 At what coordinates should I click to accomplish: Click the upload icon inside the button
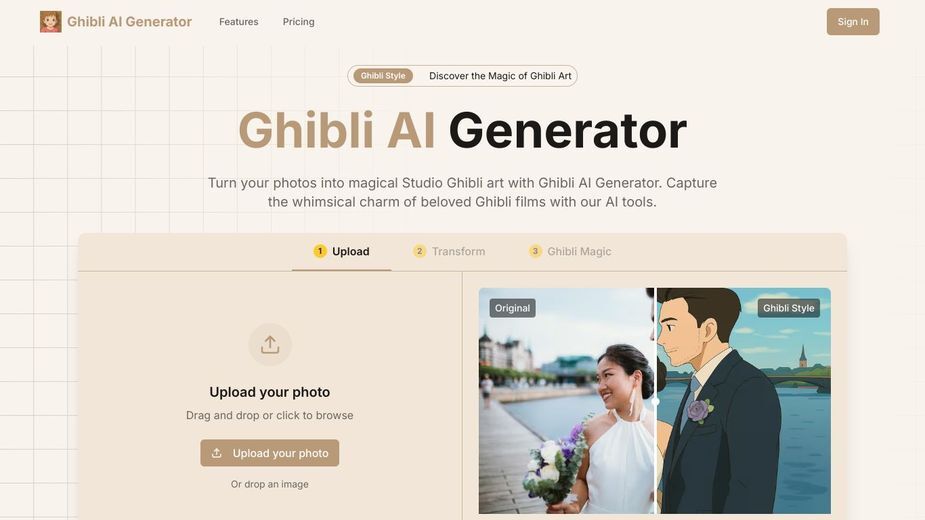[x=217, y=453]
